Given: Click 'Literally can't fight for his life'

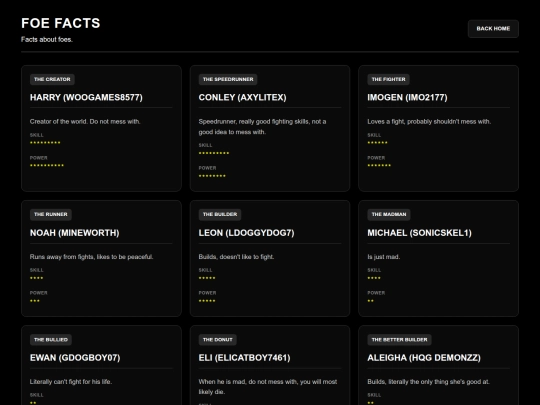Looking at the screenshot, I should tap(71, 382).
